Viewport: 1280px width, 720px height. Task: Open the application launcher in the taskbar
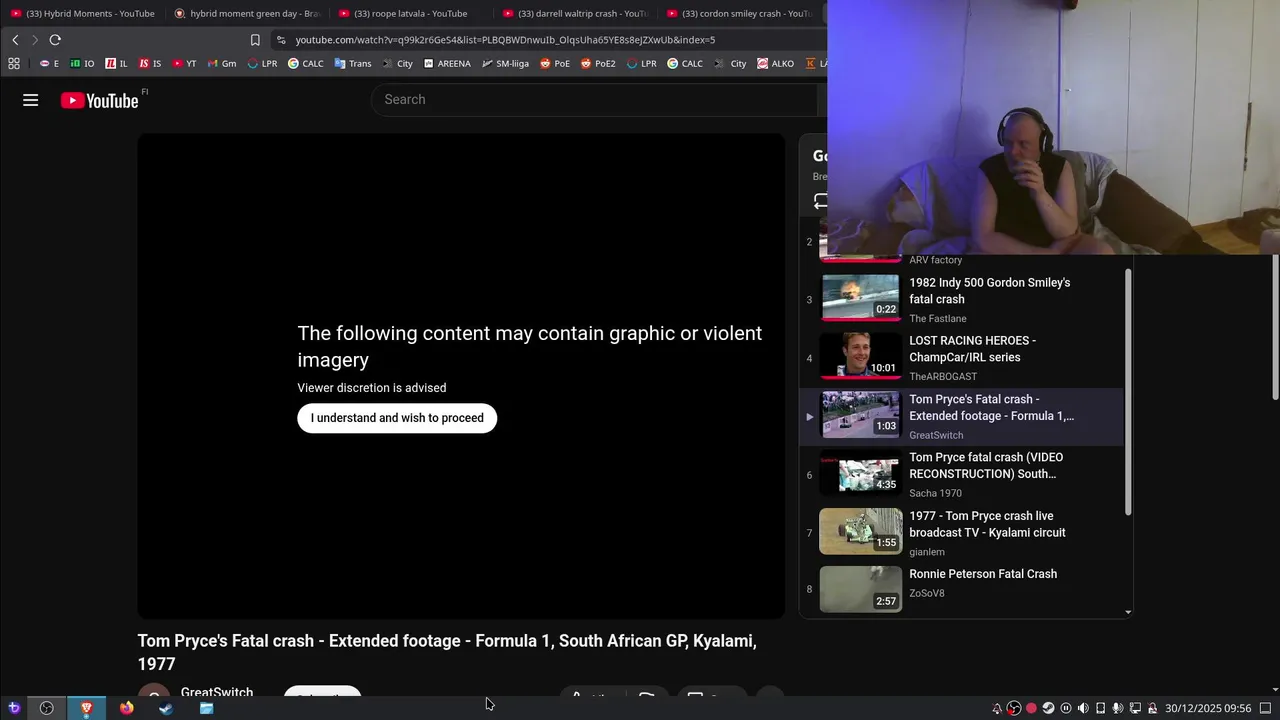click(14, 708)
